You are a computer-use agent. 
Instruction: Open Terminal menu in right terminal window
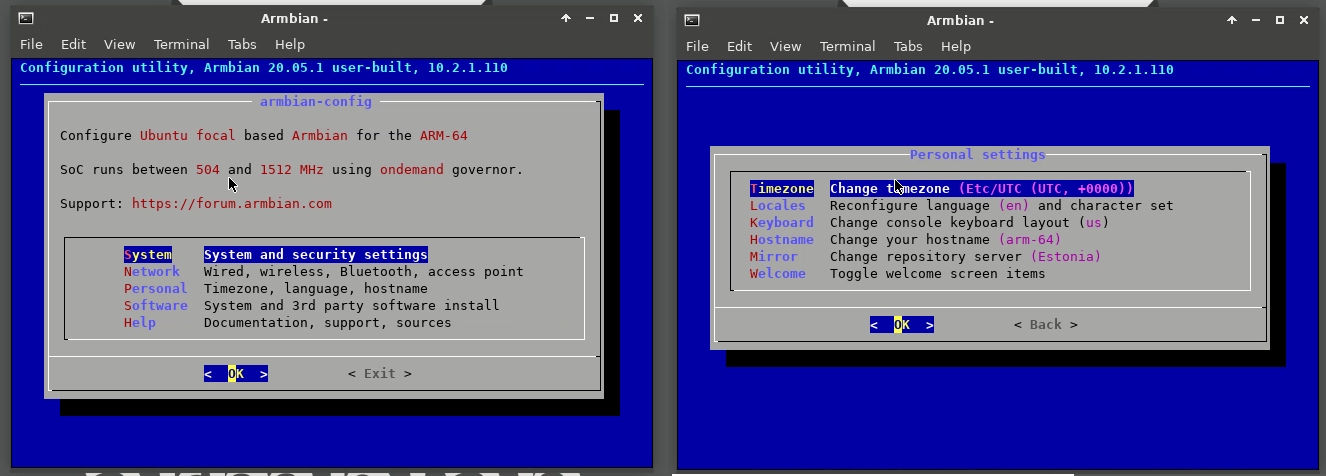(848, 46)
